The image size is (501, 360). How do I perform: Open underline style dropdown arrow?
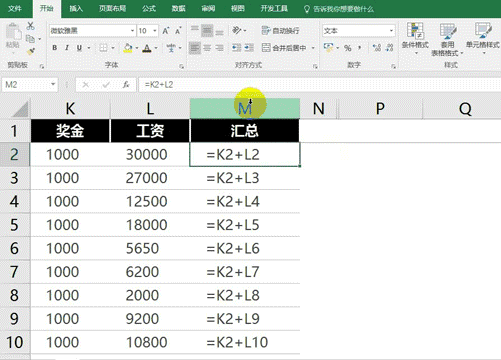pyautogui.click(x=89, y=48)
